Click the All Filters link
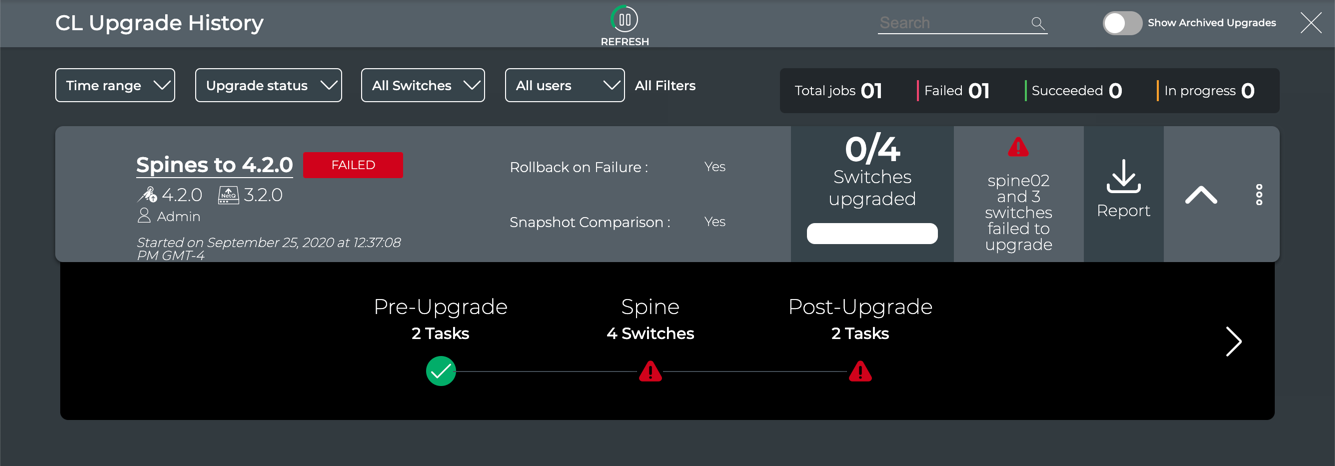This screenshot has width=1335, height=466. click(x=665, y=86)
